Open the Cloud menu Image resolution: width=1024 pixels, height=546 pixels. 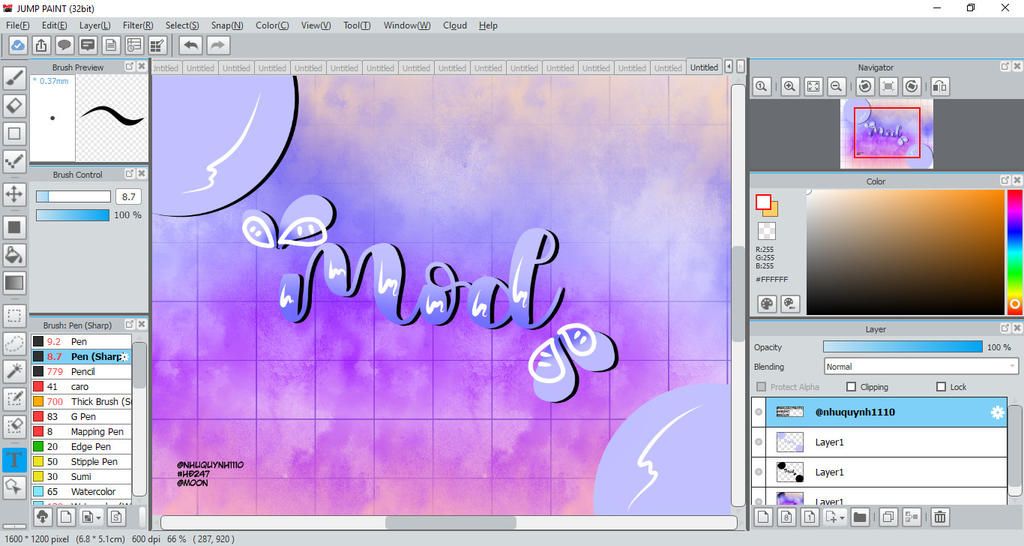[x=455, y=25]
